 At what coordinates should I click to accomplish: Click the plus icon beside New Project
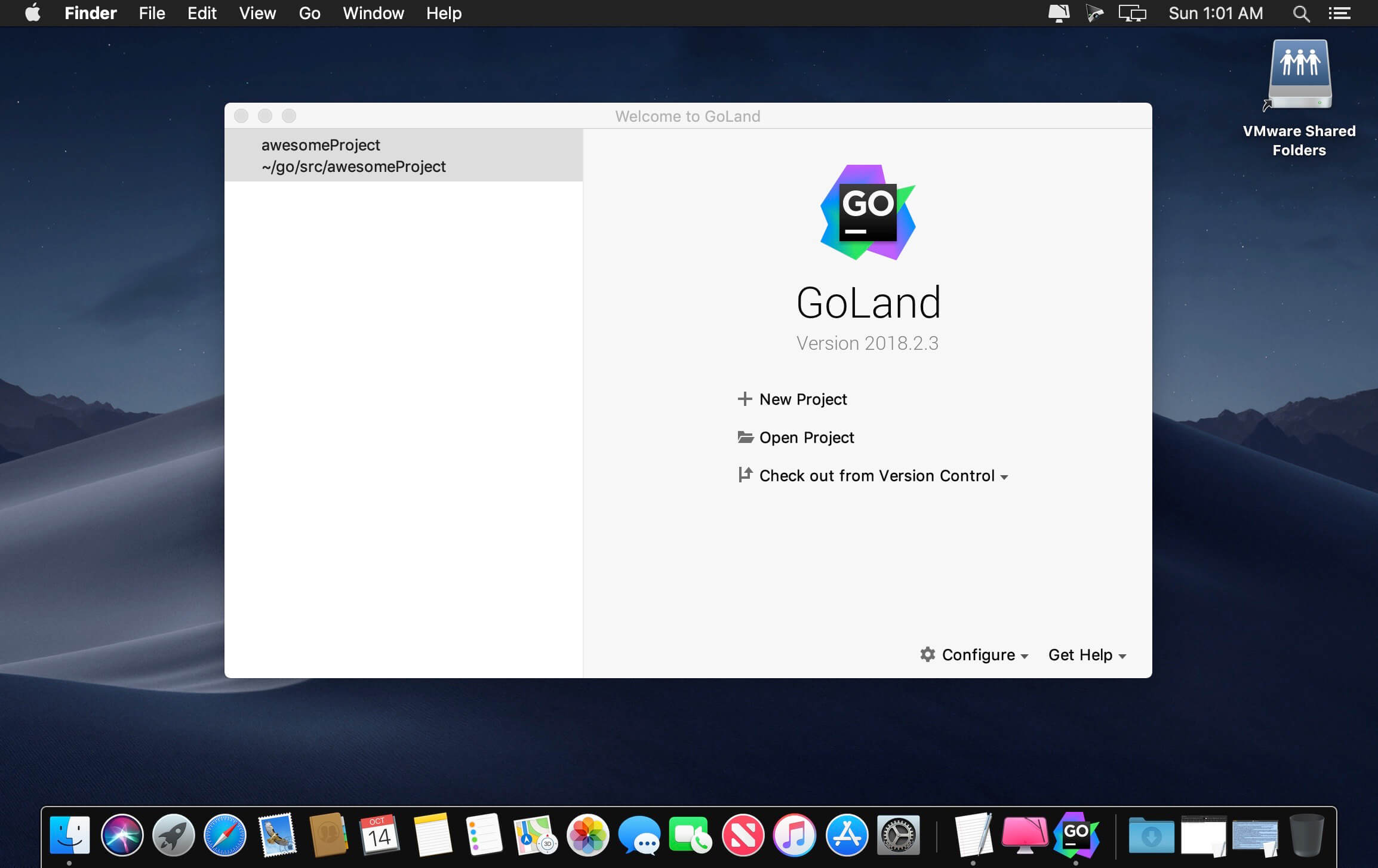[744, 399]
